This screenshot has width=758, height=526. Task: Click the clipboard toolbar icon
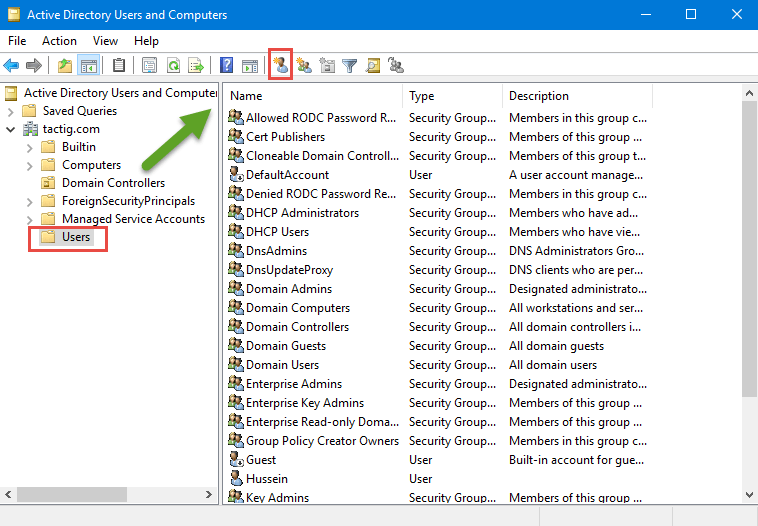pyautogui.click(x=119, y=65)
